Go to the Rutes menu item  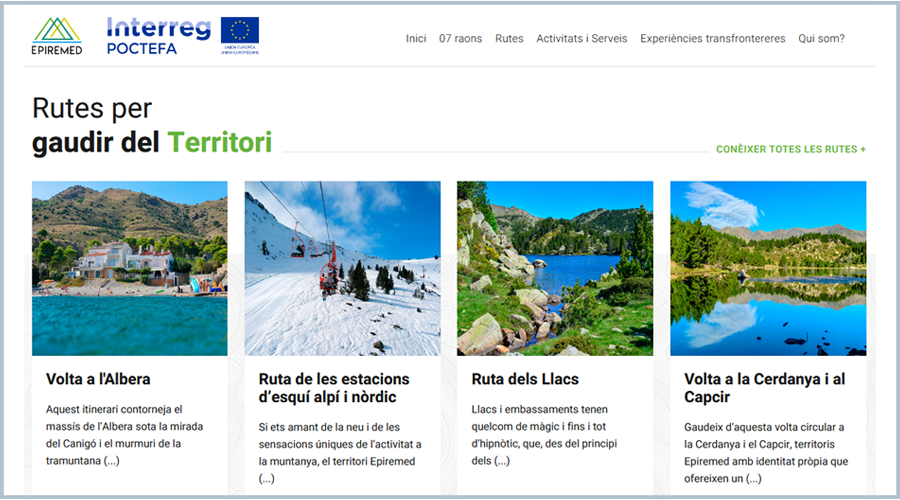509,38
